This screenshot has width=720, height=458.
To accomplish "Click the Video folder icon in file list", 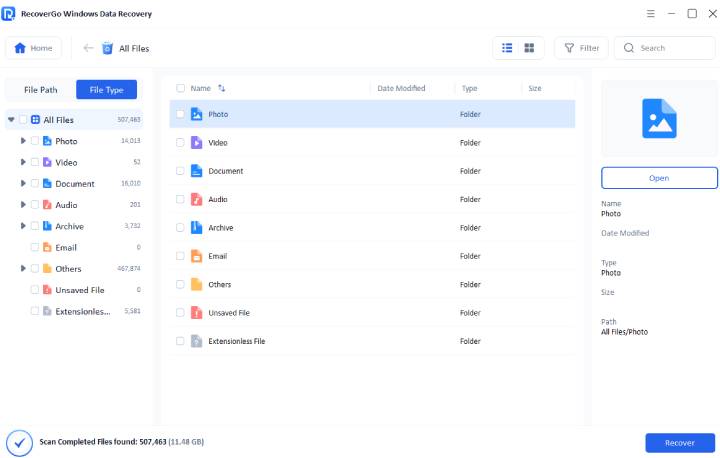I will click(197, 142).
